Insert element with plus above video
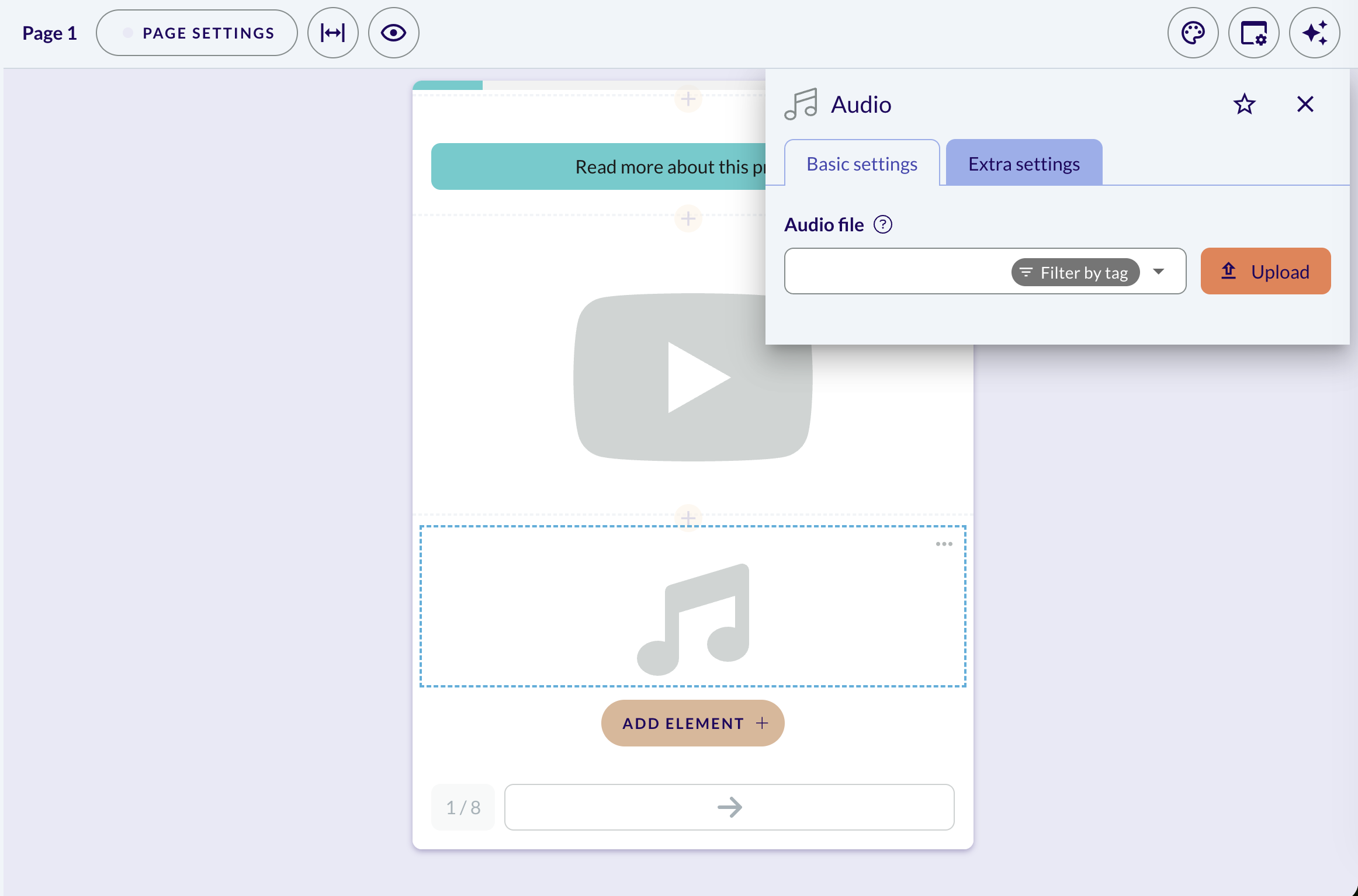Viewport: 1358px width, 896px height. (x=688, y=218)
